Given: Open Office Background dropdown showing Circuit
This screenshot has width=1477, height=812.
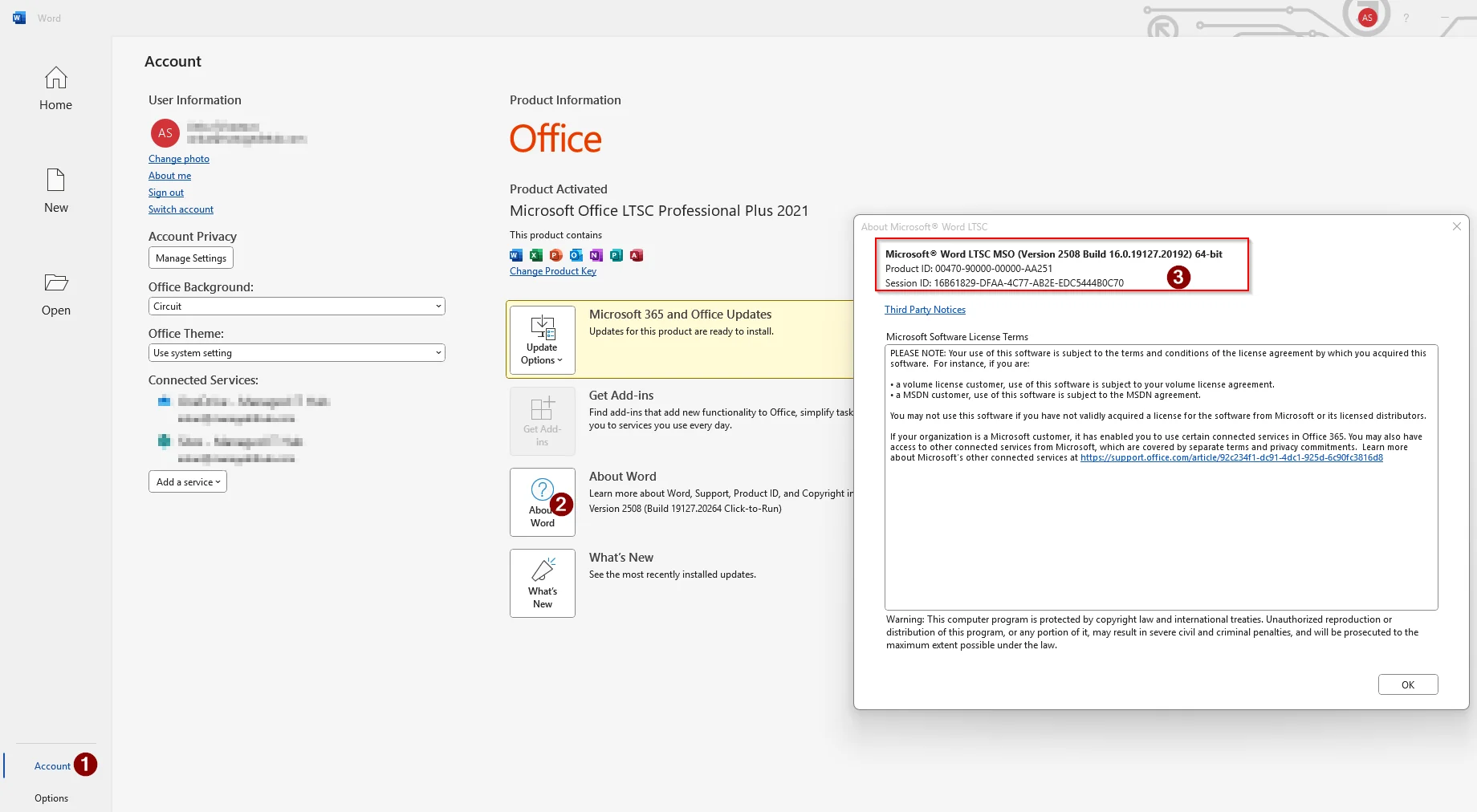Looking at the screenshot, I should pos(297,307).
